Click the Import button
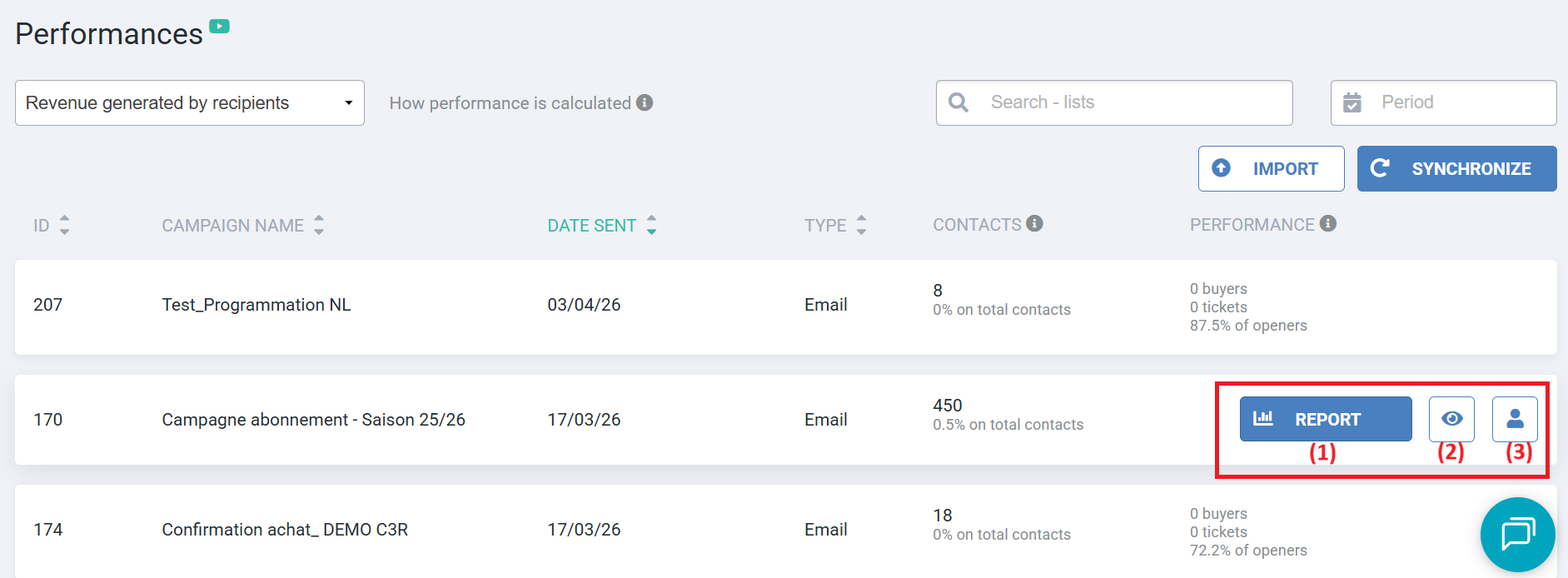Viewport: 1568px width, 578px height. tap(1271, 168)
